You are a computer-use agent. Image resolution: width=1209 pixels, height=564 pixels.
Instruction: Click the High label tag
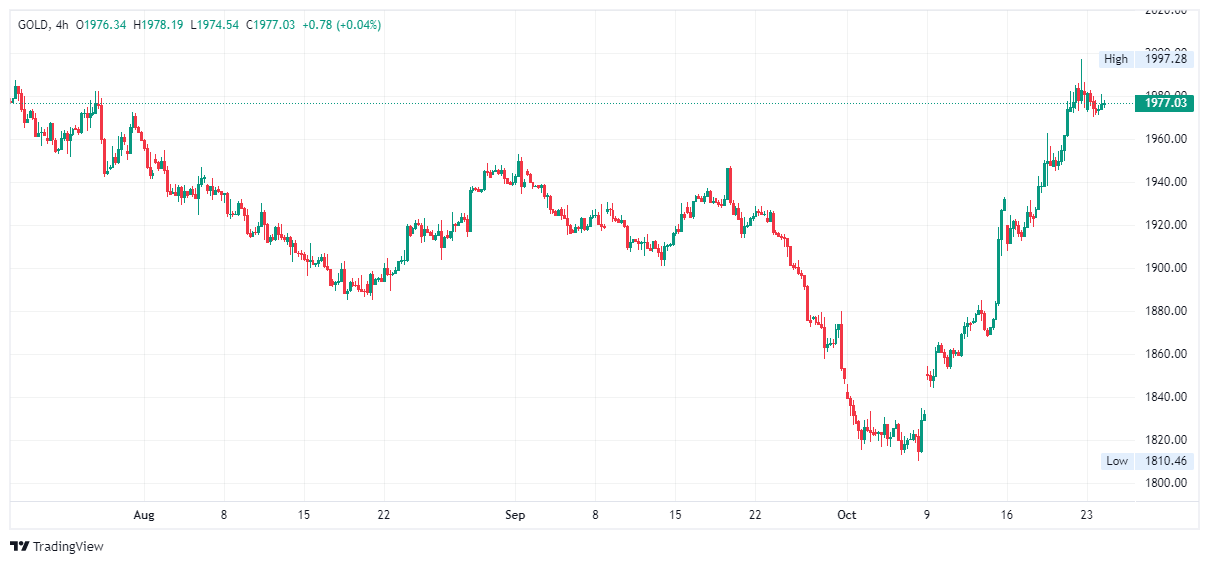click(1115, 59)
